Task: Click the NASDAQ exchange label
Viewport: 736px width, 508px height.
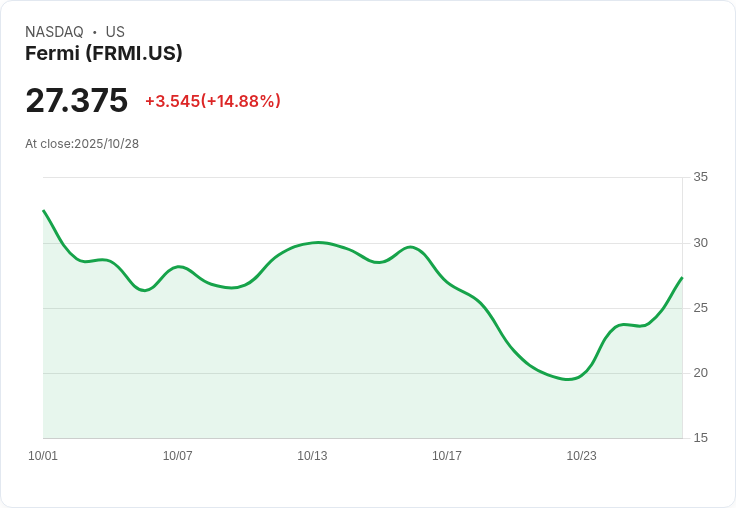Action: (54, 32)
